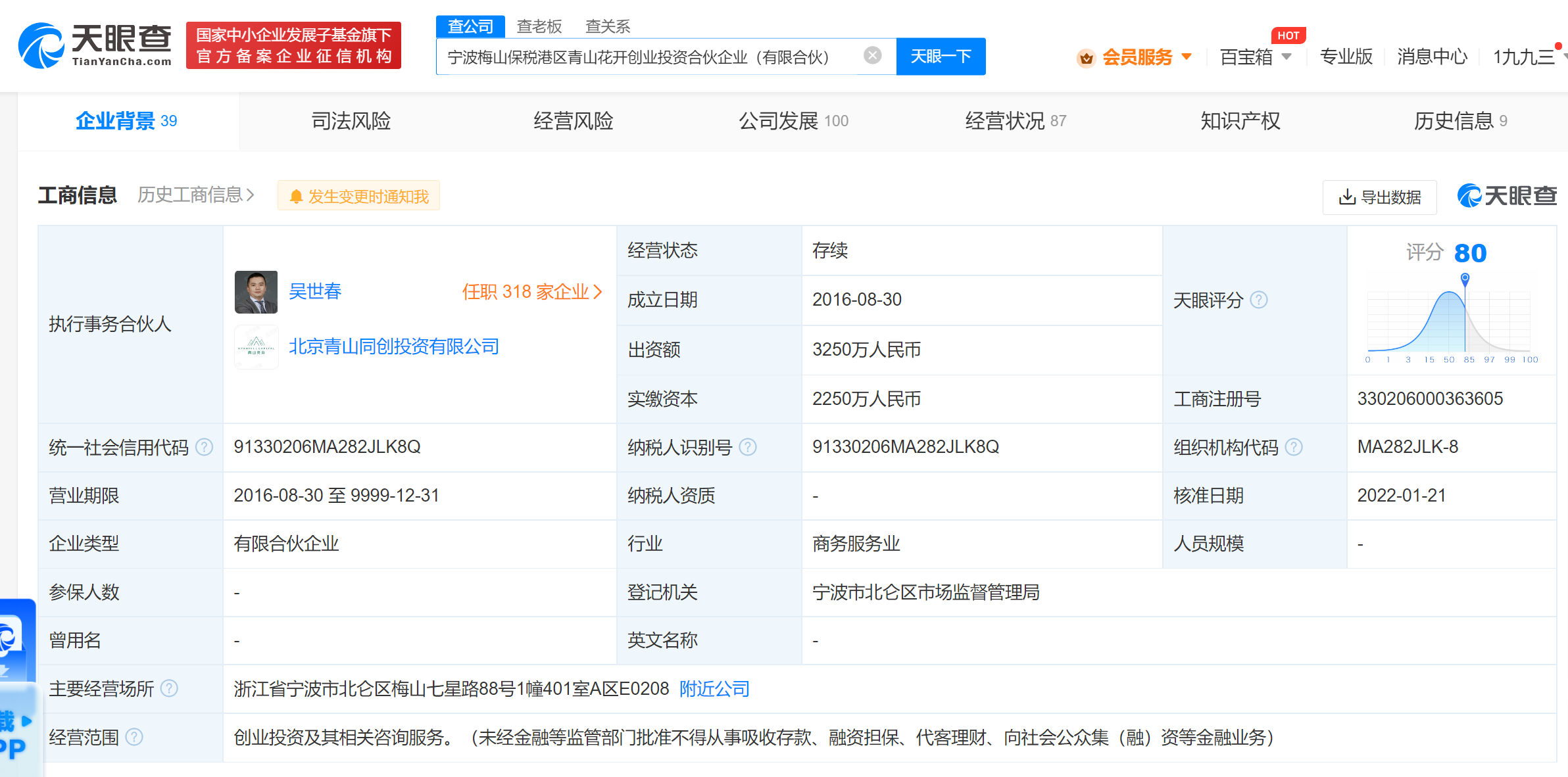The width and height of the screenshot is (1568, 777).
Task: Click Tianyancha watermark logo beside export button
Action: pos(1506,196)
